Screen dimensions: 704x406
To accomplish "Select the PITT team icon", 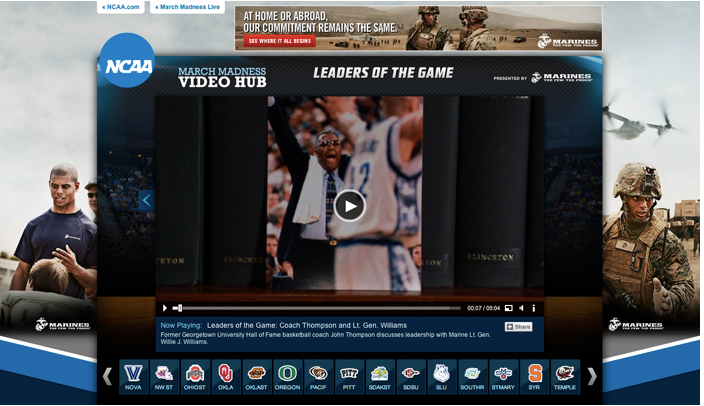I will [349, 377].
